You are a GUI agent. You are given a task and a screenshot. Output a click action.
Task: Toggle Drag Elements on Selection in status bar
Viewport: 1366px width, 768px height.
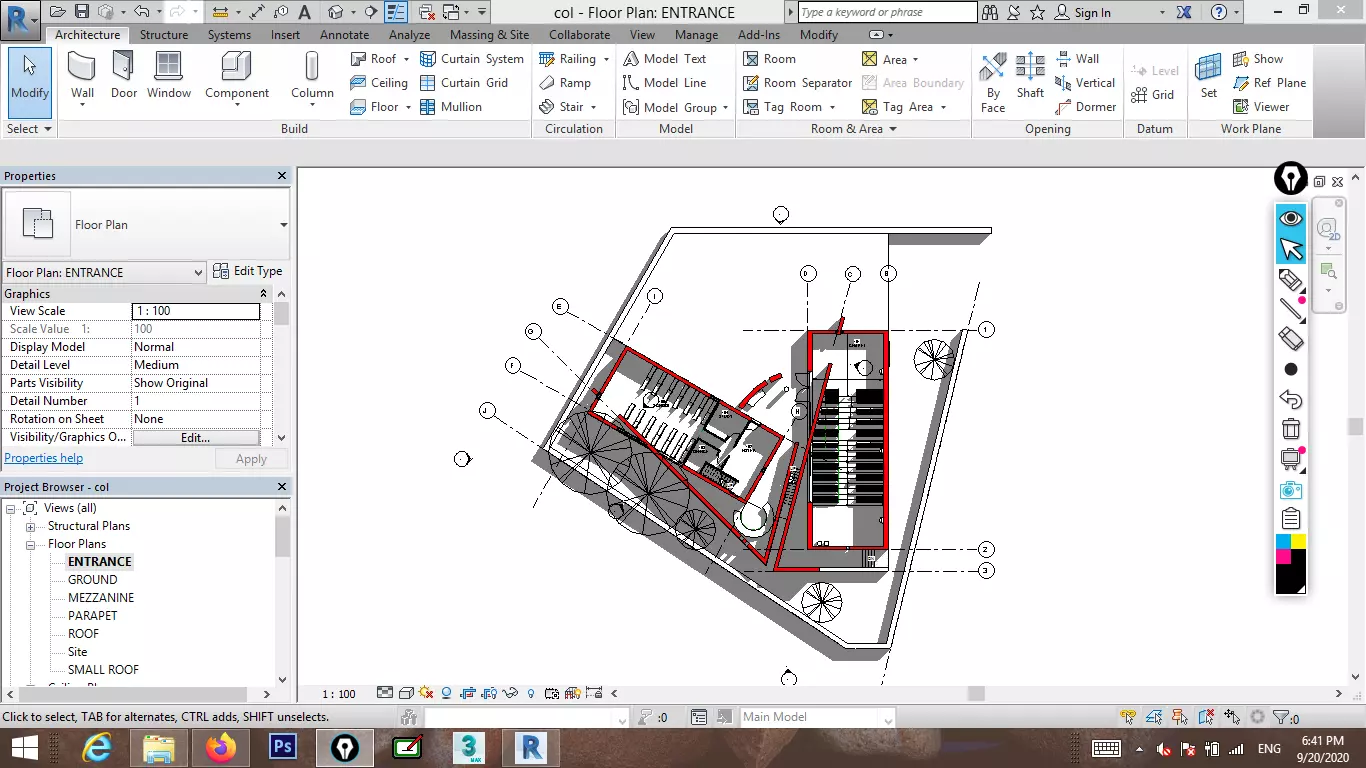coord(1233,717)
